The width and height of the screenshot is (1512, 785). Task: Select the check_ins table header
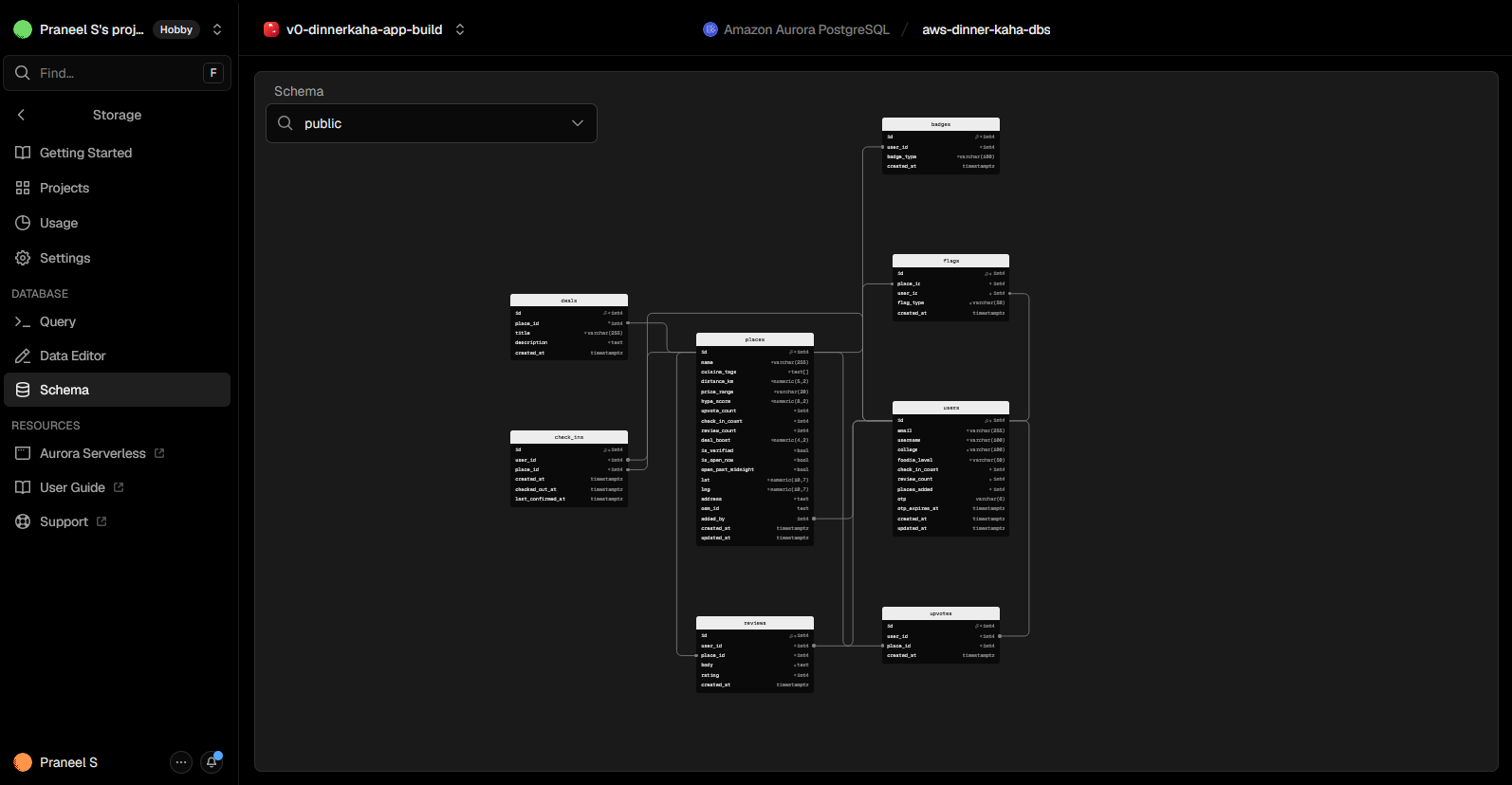tap(569, 437)
